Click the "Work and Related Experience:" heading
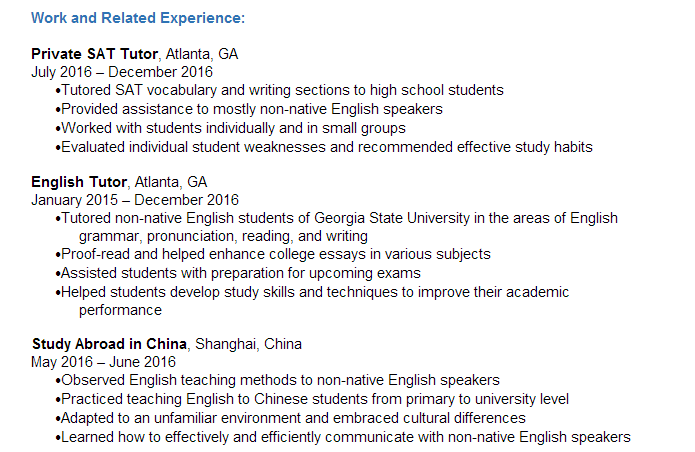The image size is (695, 452). coord(138,18)
